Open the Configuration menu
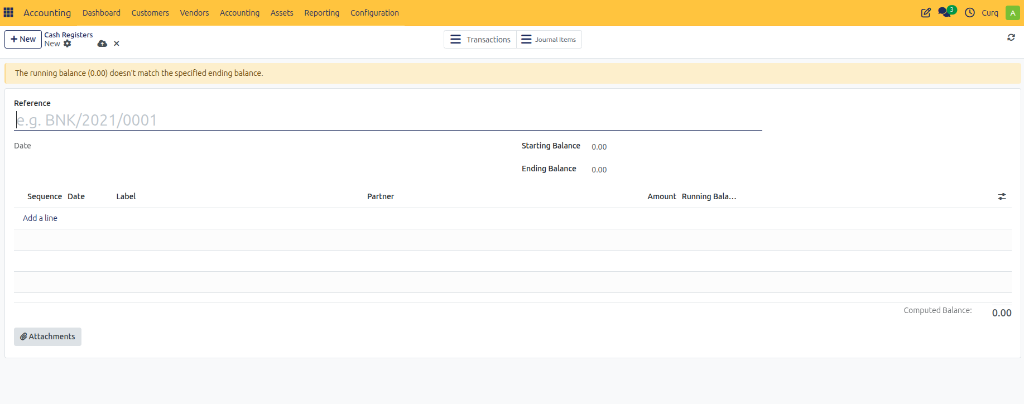The width and height of the screenshot is (1024, 404). pos(375,13)
